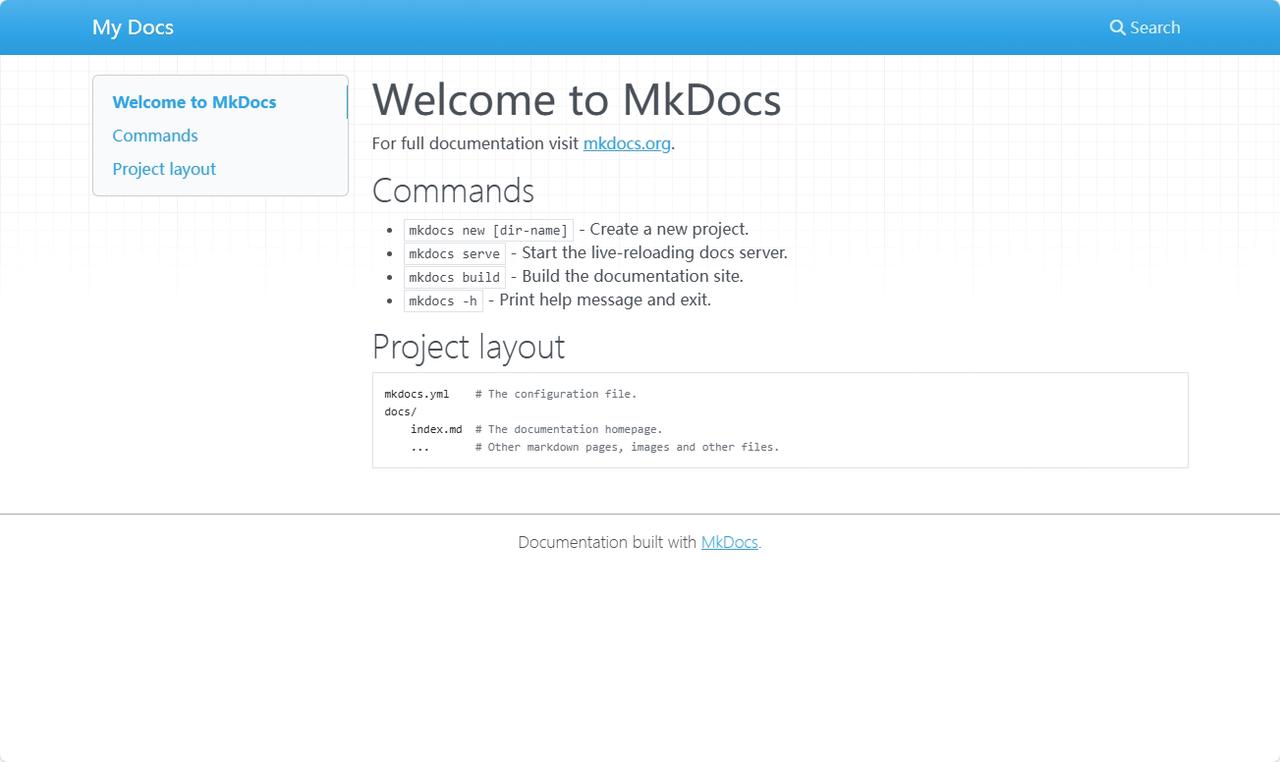This screenshot has width=1280, height=762.
Task: Follow the mkdocs.org link
Action: pyautogui.click(x=627, y=143)
